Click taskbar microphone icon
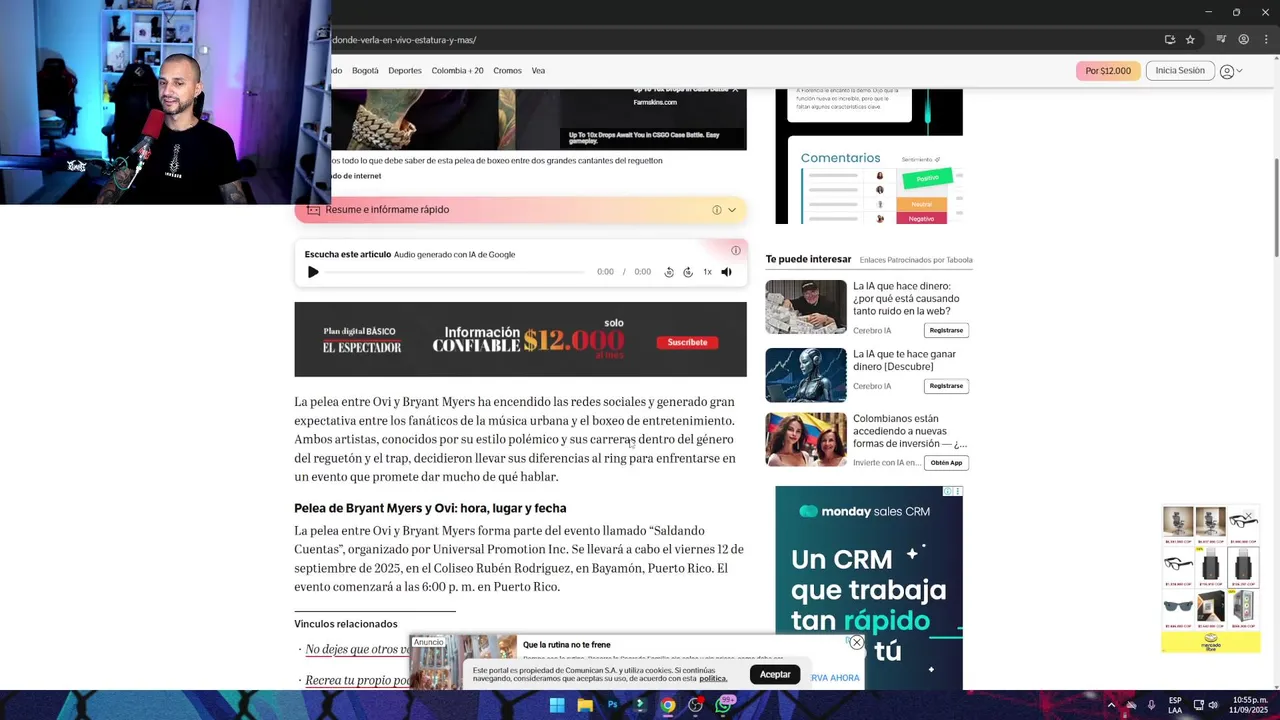Viewport: 1280px width, 720px height. point(1152,705)
